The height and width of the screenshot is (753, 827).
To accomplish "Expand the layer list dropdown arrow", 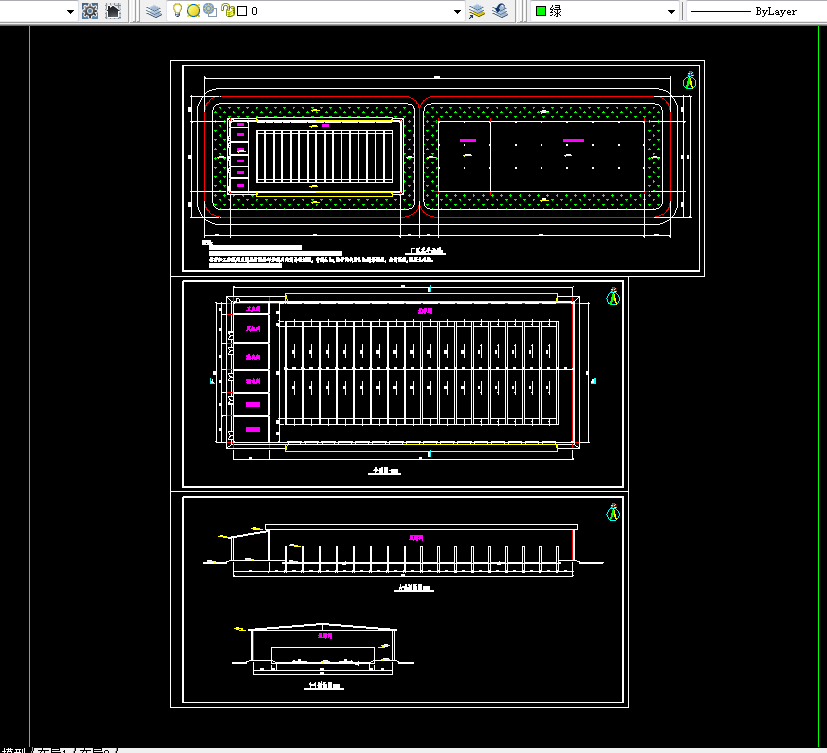I will pyautogui.click(x=457, y=12).
